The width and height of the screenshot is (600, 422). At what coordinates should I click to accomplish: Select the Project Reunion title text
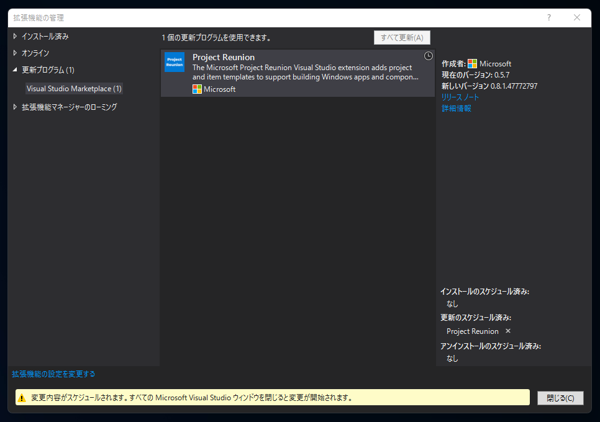(223, 57)
